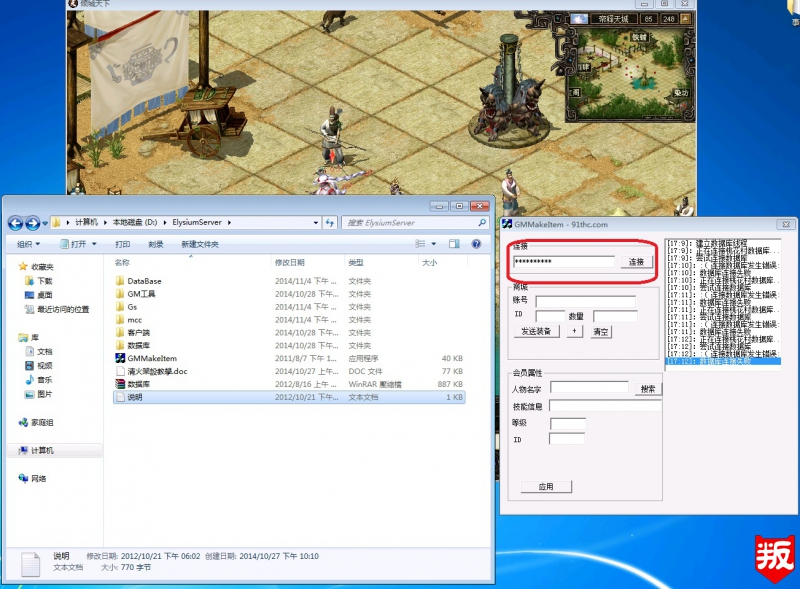Viewport: 800px width, 589px height.
Task: Open 下载 in the Explorer navigation pane
Action: click(x=39, y=281)
